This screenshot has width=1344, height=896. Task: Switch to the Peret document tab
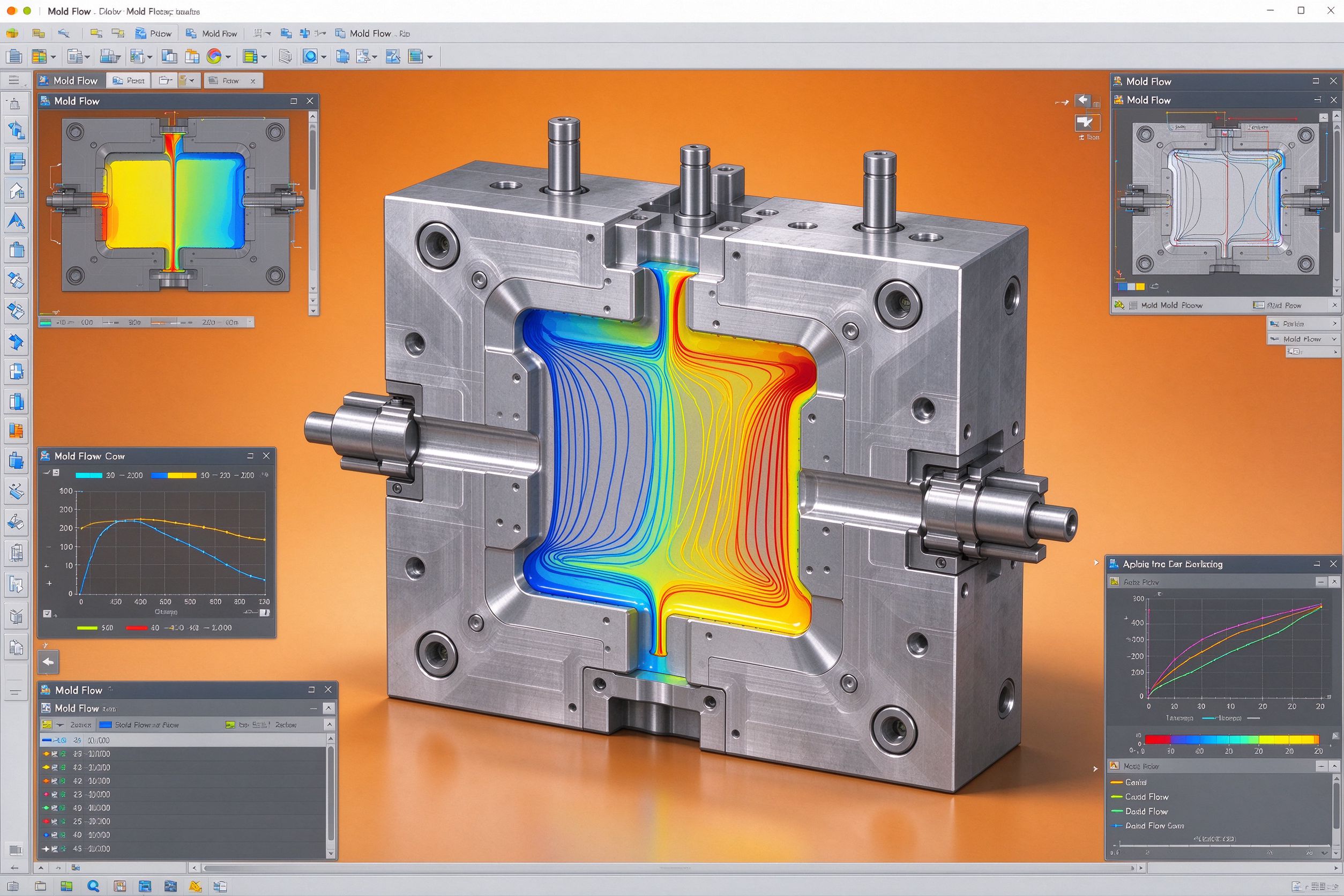click(x=129, y=80)
